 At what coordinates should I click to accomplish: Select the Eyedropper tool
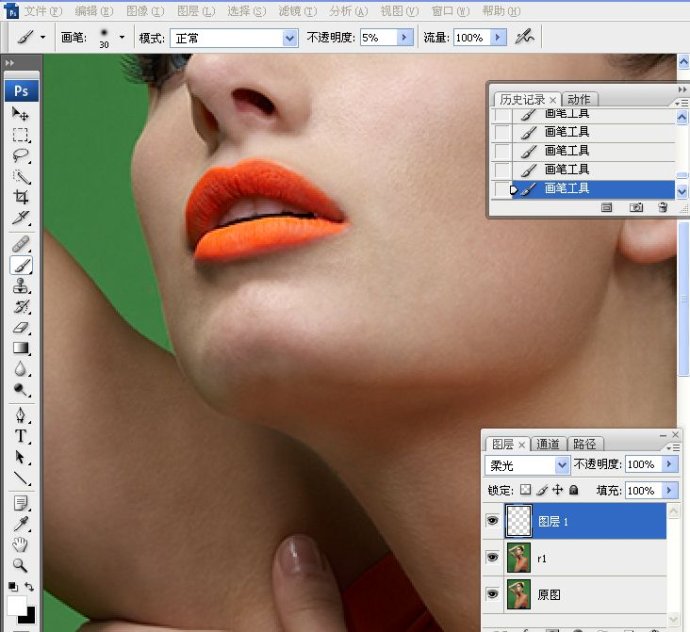[20, 524]
